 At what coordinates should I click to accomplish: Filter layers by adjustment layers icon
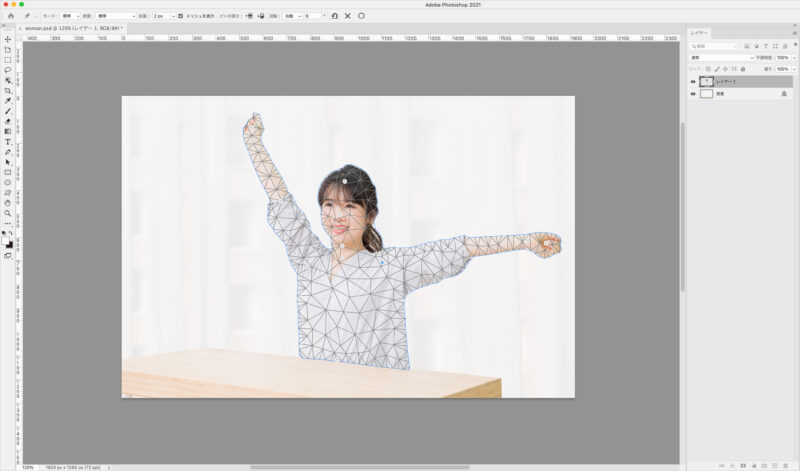pos(756,46)
